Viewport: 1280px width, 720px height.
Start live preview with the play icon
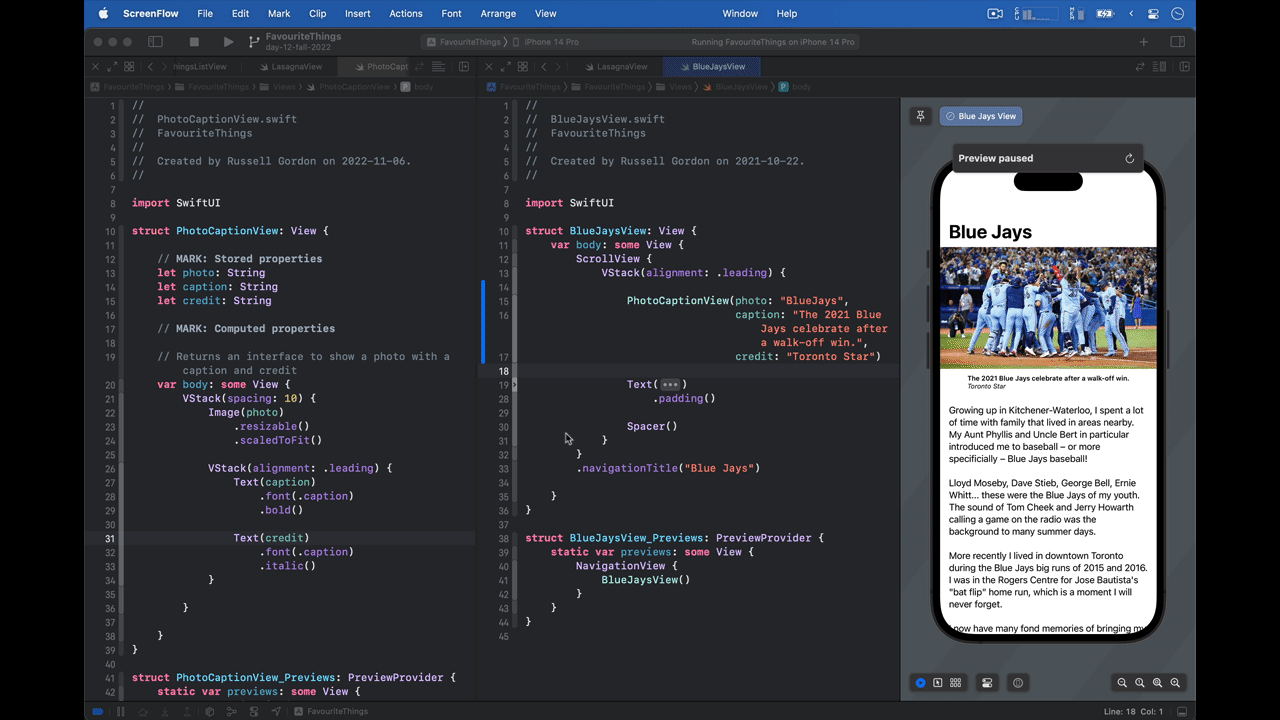(x=920, y=683)
